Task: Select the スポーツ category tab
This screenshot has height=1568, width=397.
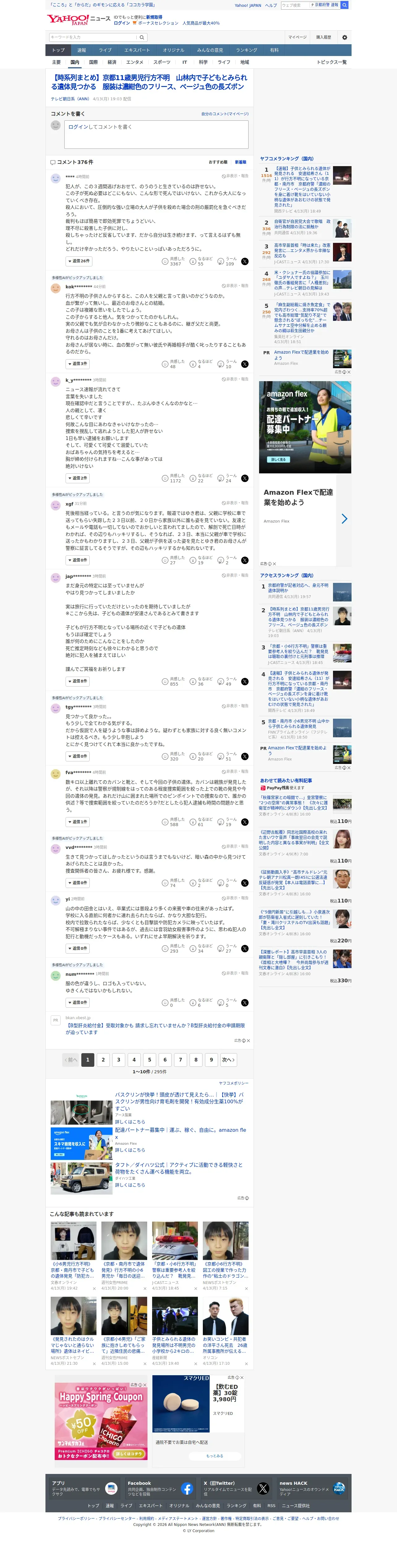Action: tap(162, 62)
